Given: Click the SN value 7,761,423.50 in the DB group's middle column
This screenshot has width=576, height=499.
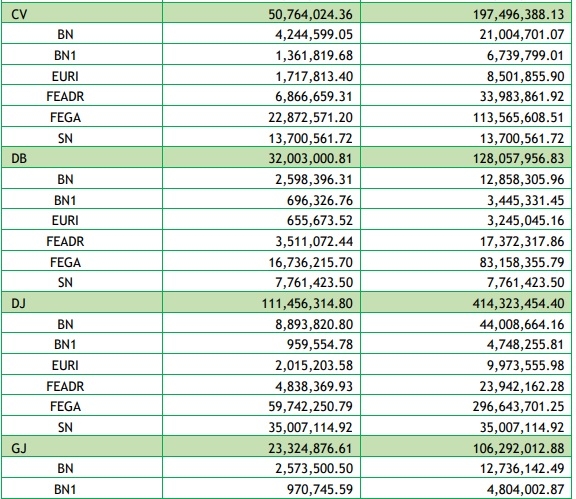Looking at the screenshot, I should (314, 282).
